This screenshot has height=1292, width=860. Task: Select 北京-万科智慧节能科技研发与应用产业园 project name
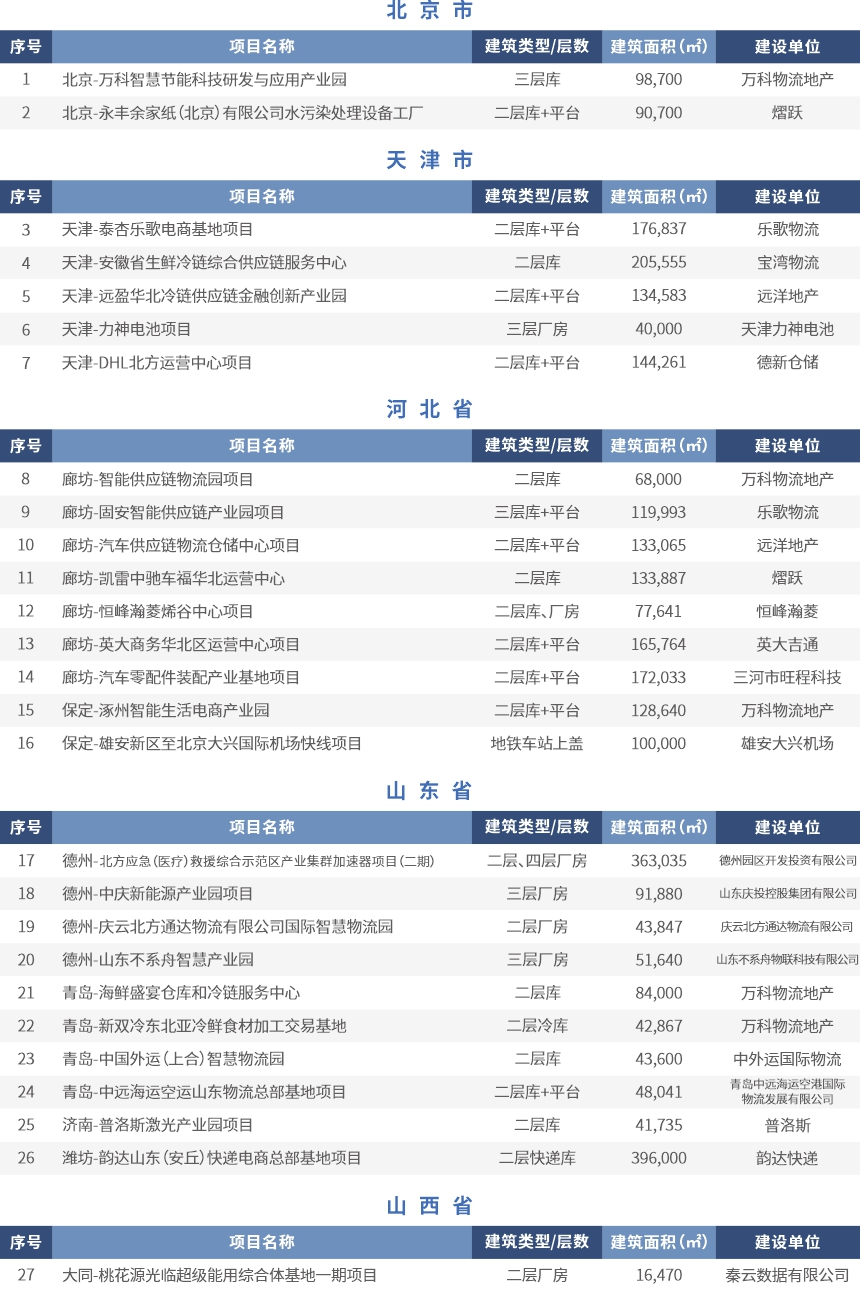click(204, 79)
